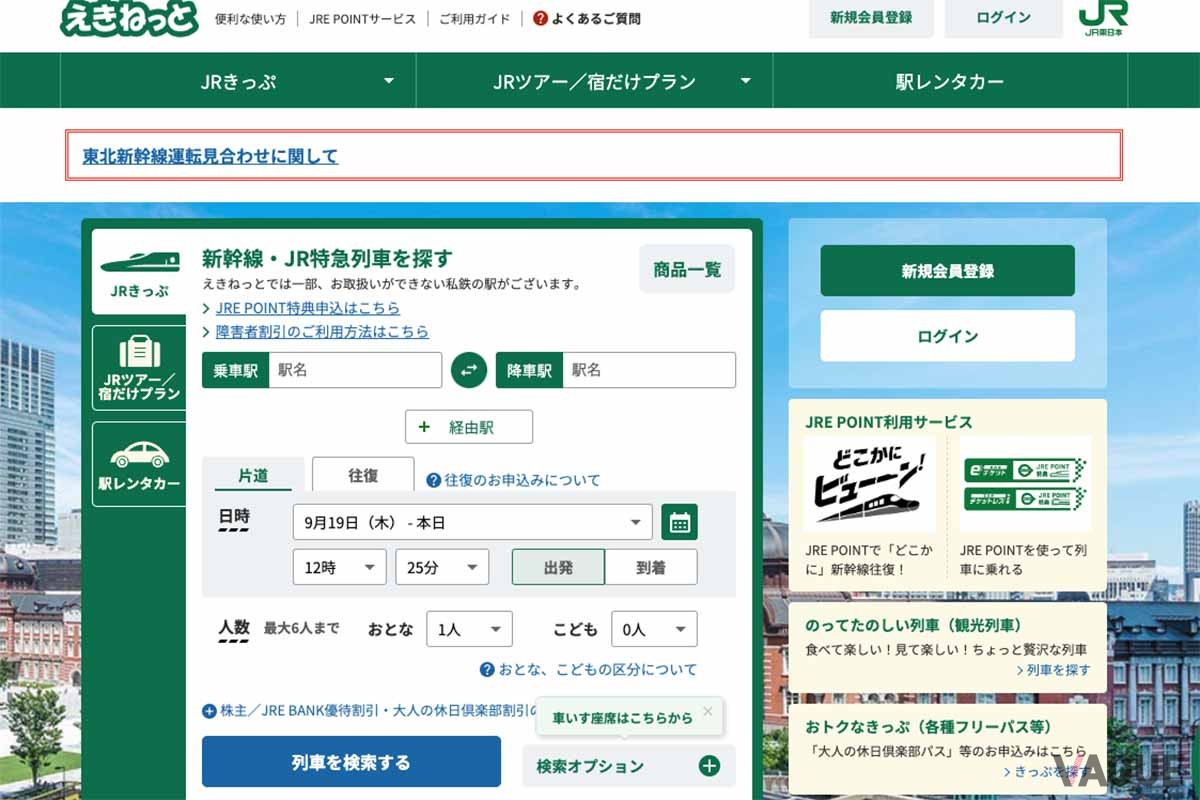Click 列車を探す link
The width and height of the screenshot is (1200, 800).
[x=1054, y=670]
